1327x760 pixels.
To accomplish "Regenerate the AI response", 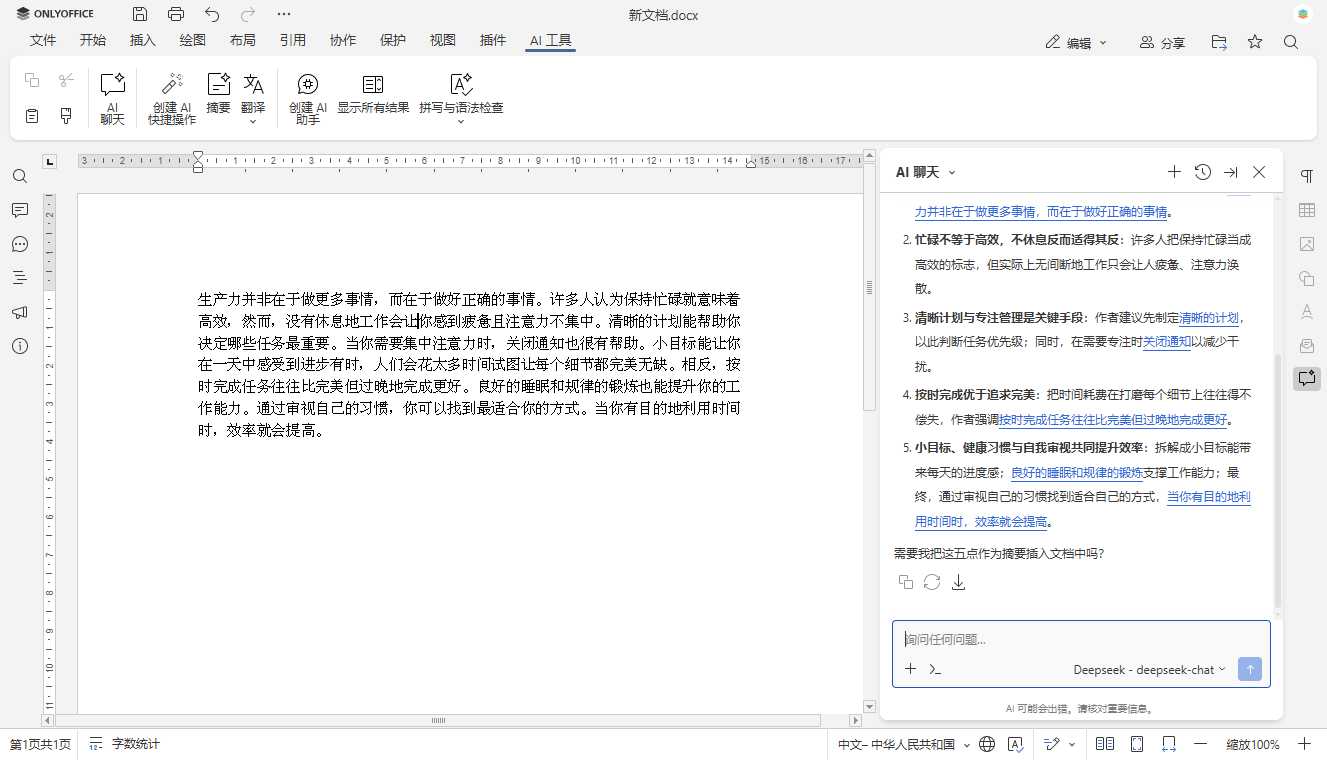I will coord(932,582).
